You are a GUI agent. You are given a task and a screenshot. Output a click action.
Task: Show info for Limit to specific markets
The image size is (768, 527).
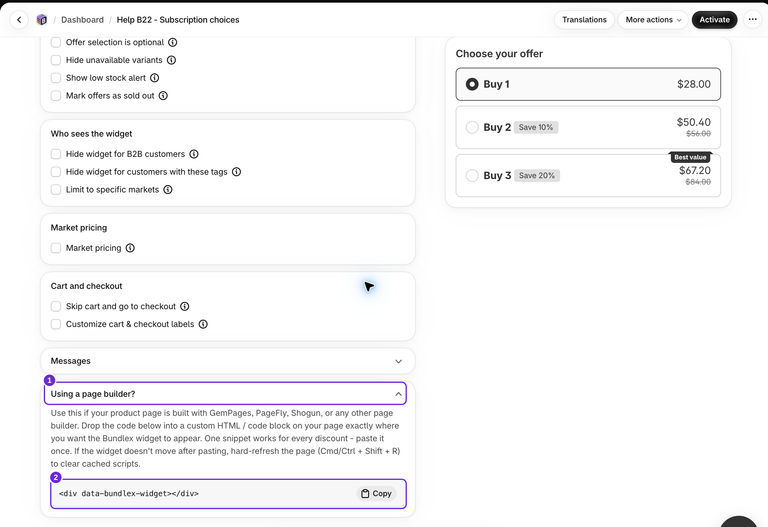[168, 190]
